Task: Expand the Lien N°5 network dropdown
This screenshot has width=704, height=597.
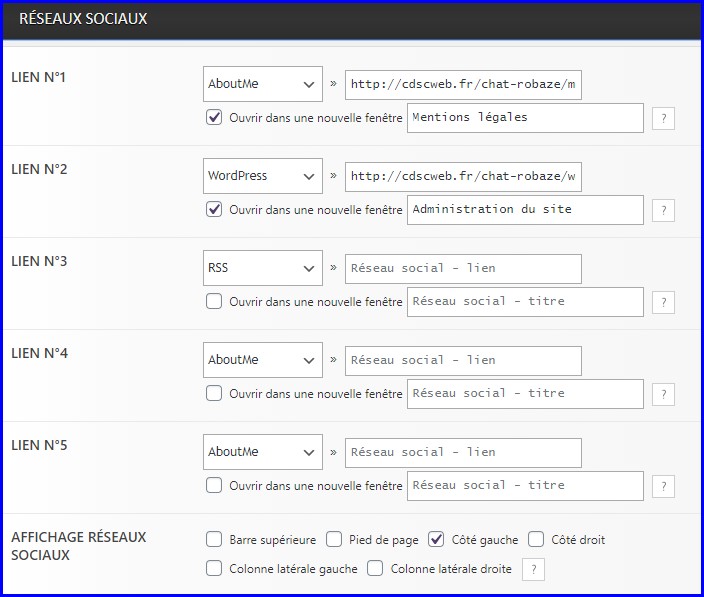Action: click(x=262, y=452)
